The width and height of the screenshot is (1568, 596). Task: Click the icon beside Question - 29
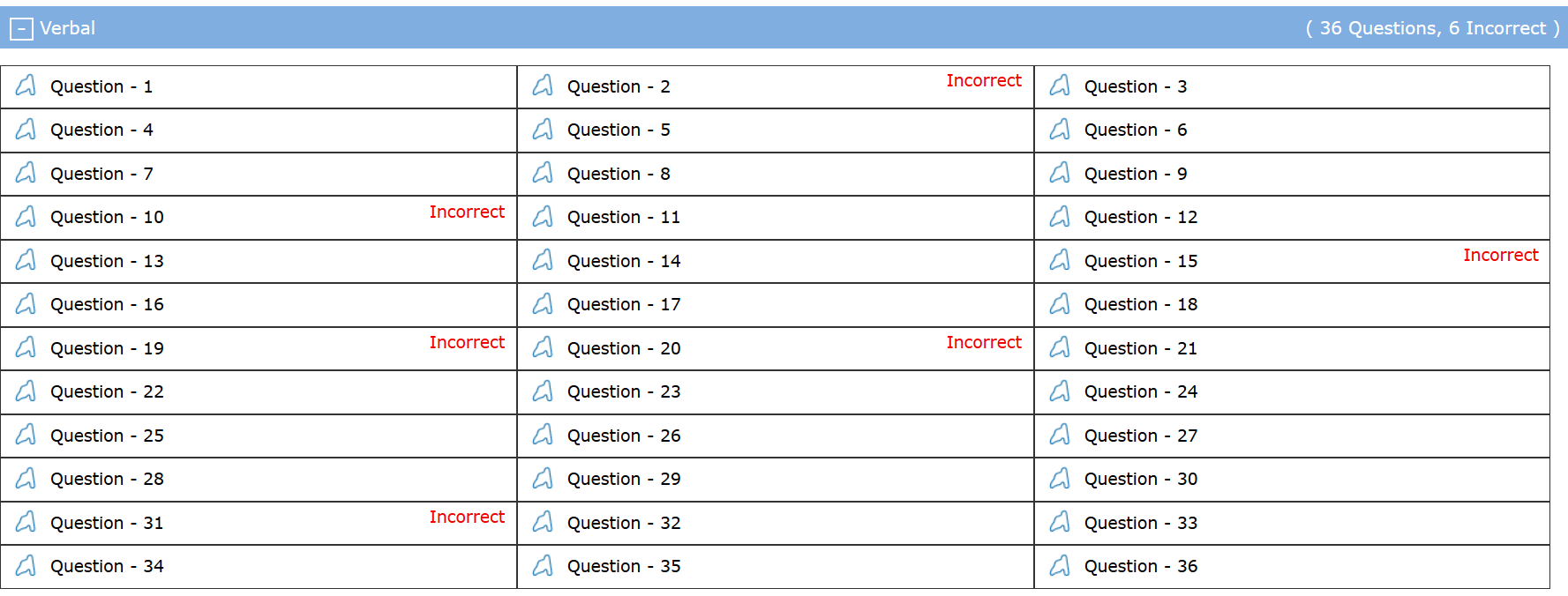pos(544,479)
